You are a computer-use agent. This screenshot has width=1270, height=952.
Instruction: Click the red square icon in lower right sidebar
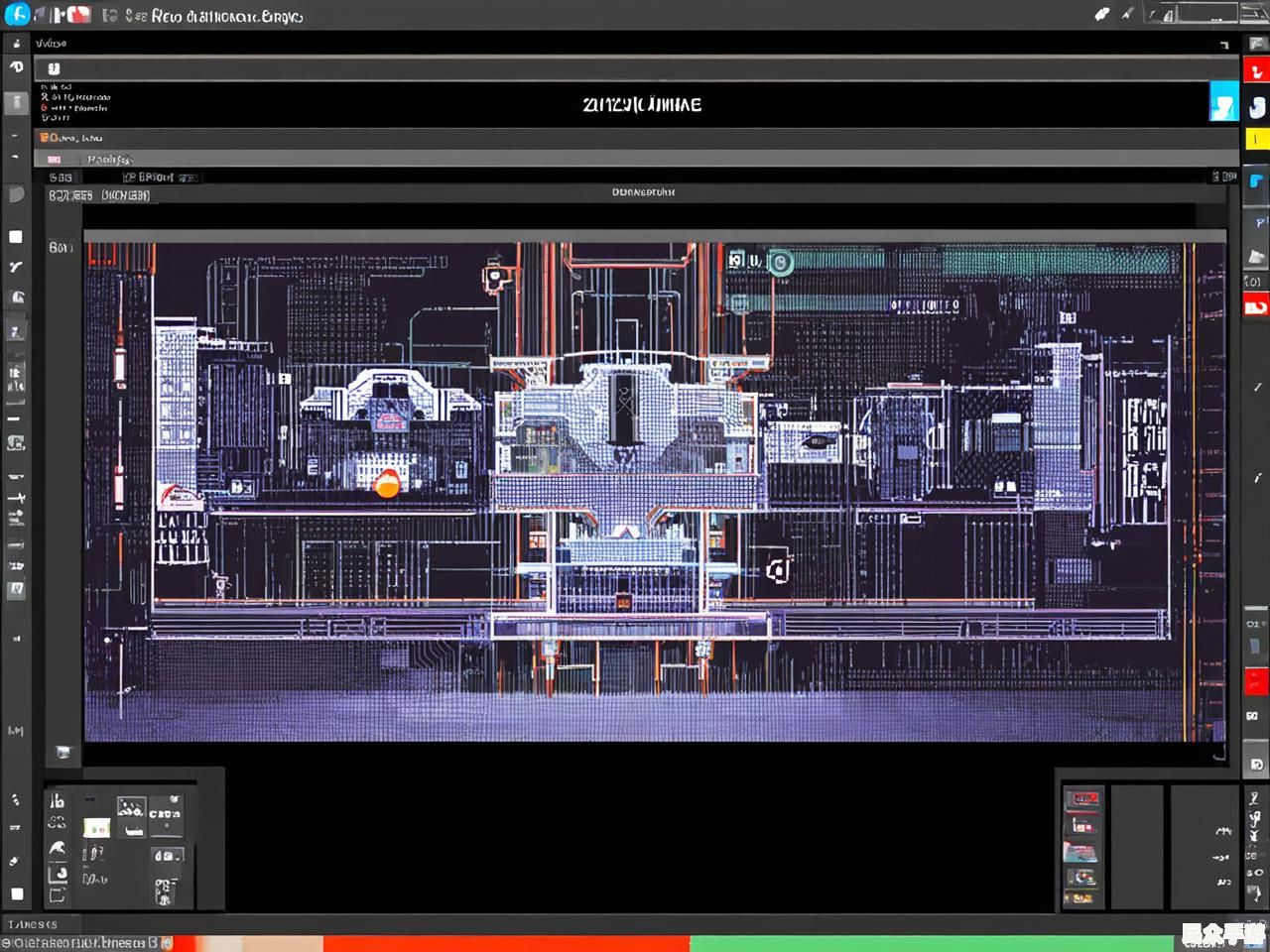coord(1256,681)
